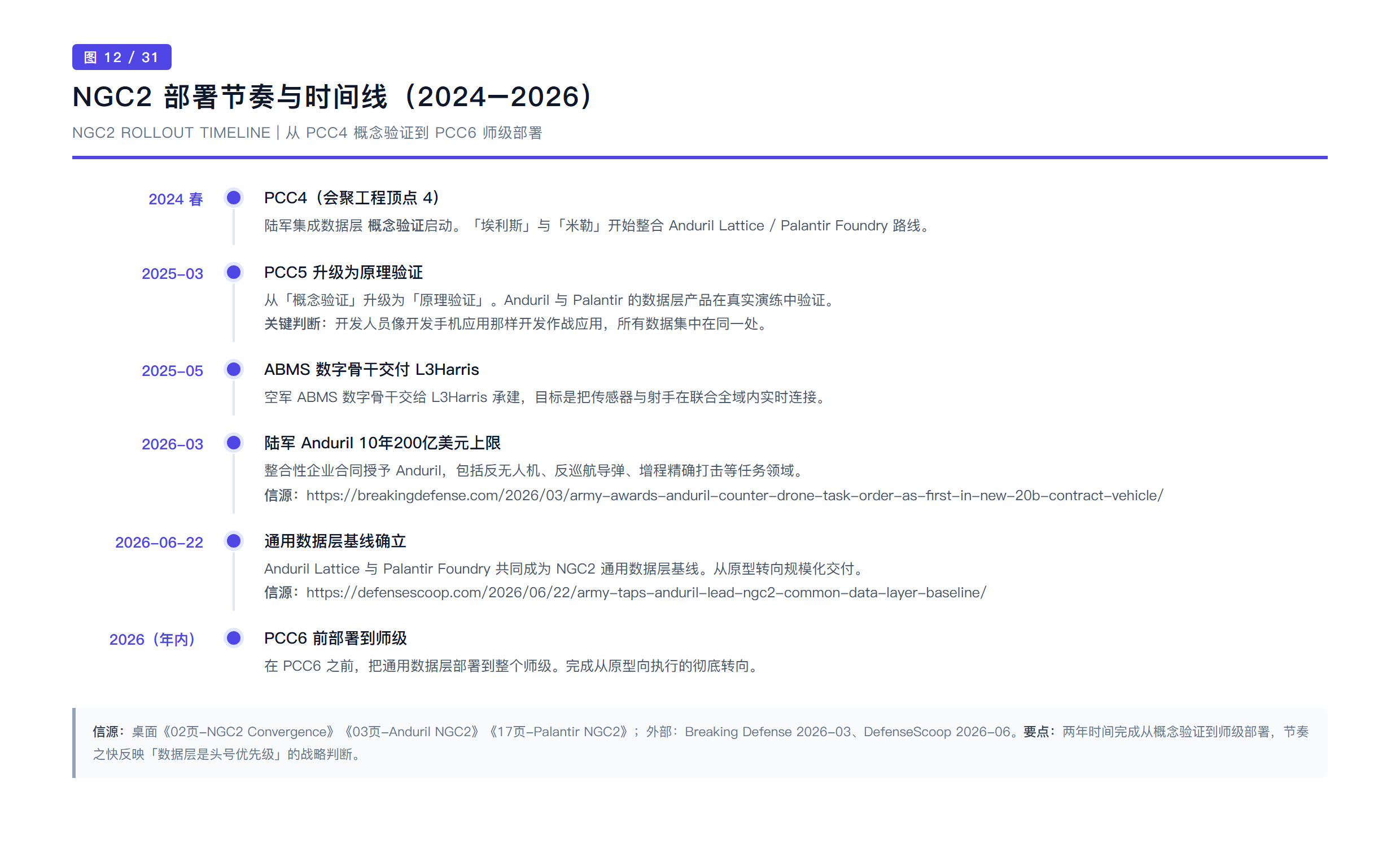Click the timeline dot for 2025-05

coord(234,369)
